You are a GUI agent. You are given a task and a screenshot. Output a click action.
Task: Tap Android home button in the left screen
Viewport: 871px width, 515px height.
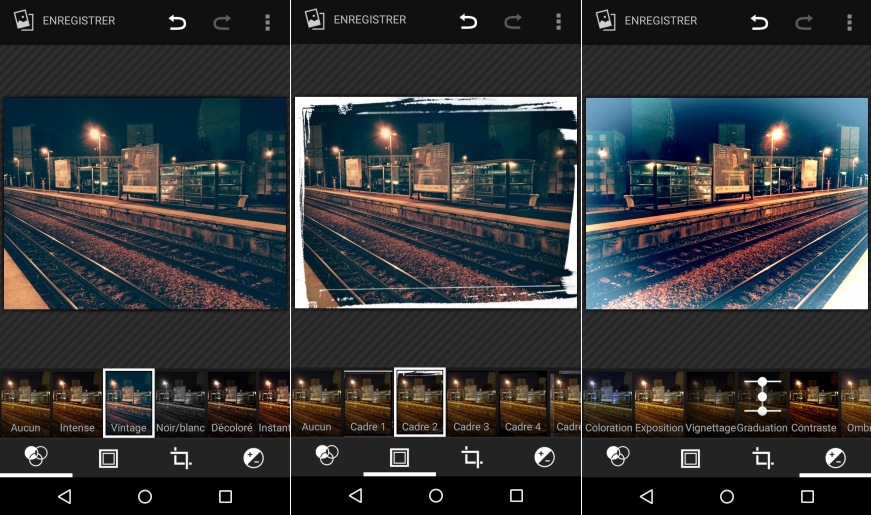pyautogui.click(x=145, y=496)
